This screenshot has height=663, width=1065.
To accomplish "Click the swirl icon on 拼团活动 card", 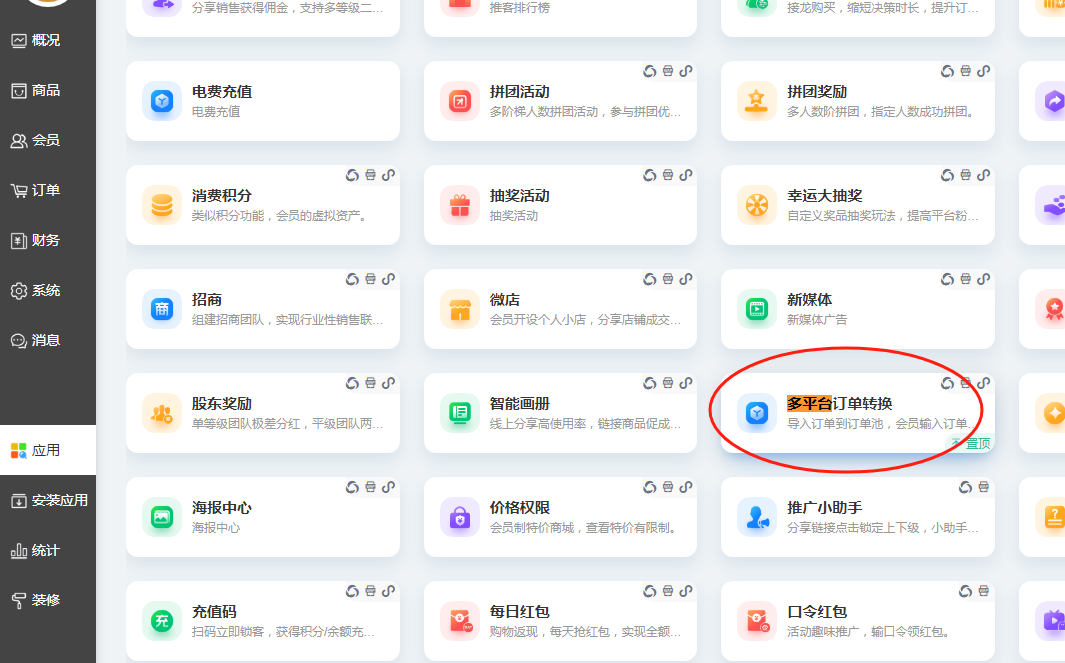I will click(x=650, y=71).
